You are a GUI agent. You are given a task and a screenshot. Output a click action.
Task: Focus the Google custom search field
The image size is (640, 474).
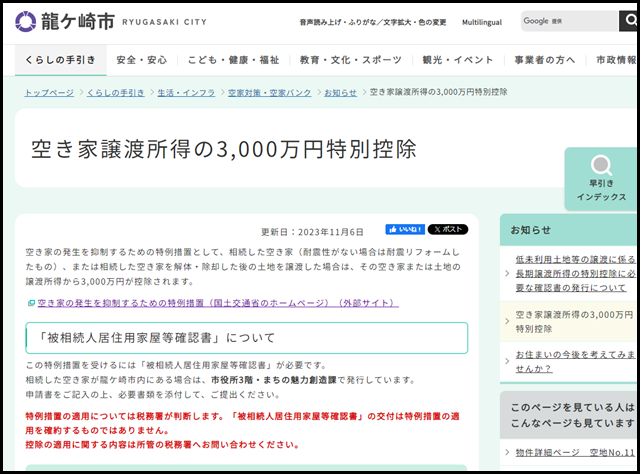point(570,21)
